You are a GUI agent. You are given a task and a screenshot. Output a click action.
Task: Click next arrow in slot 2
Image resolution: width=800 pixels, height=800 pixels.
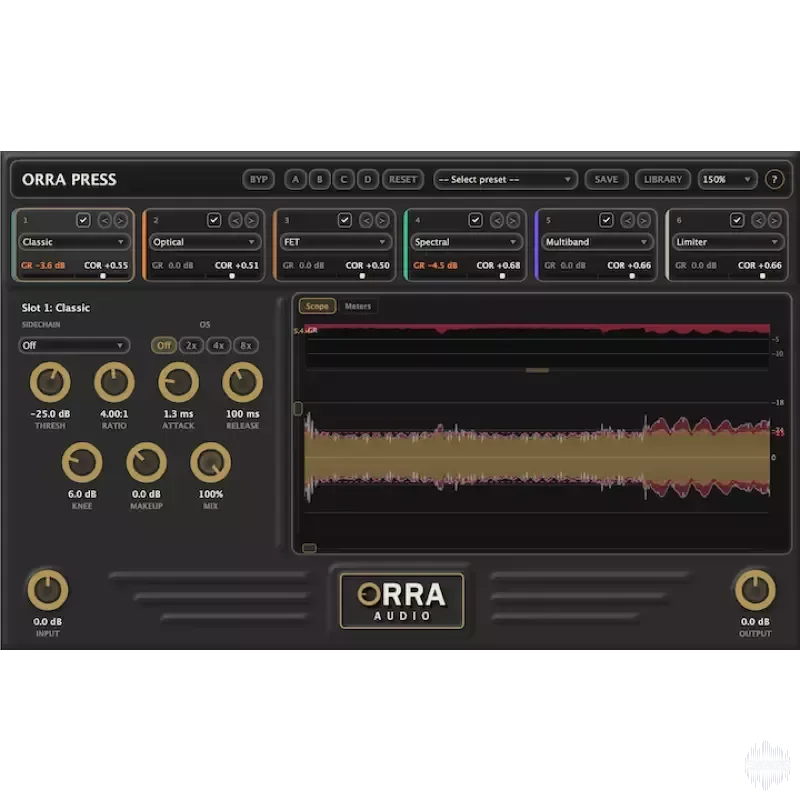coord(251,220)
